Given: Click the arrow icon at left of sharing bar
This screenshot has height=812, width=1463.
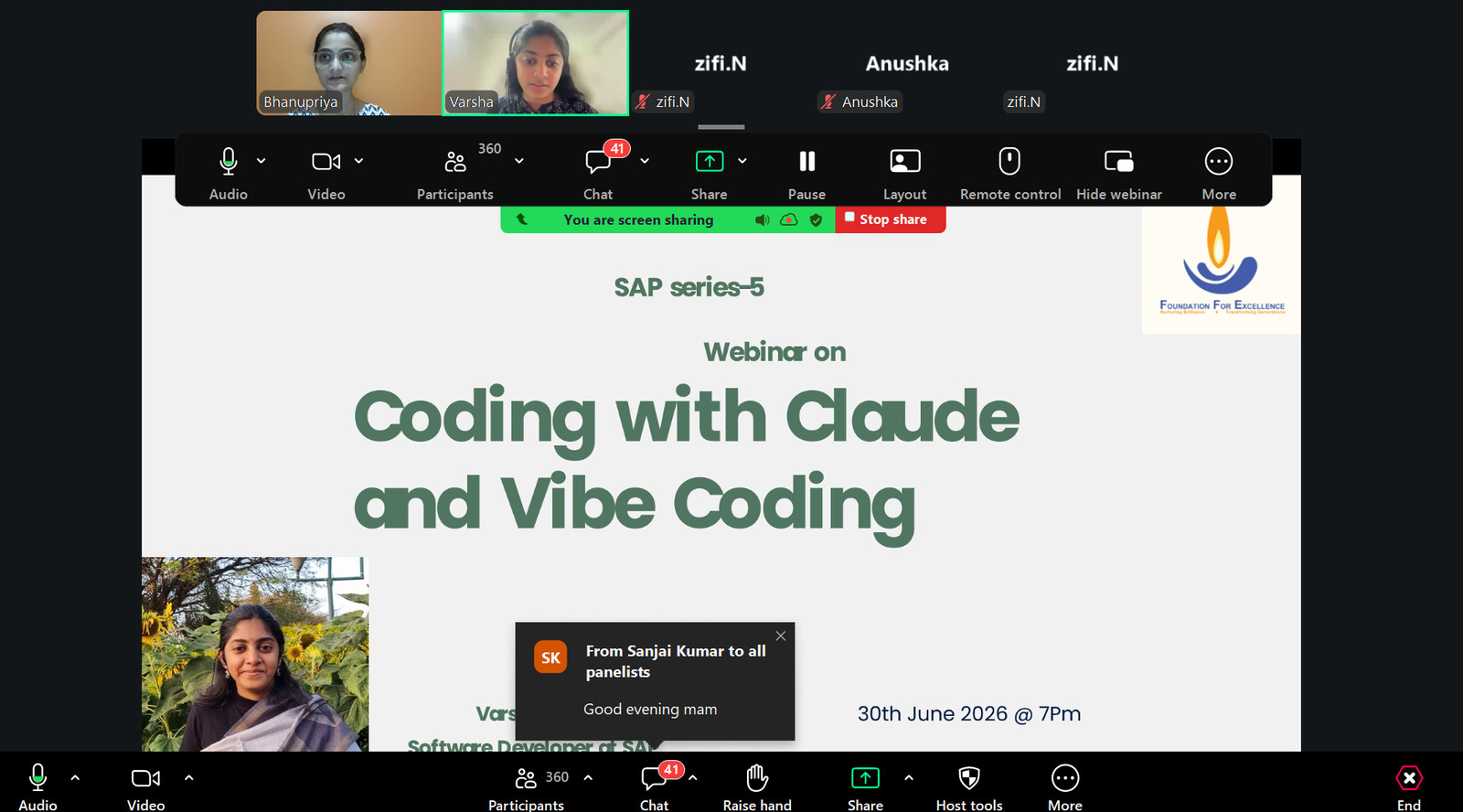Looking at the screenshot, I should pos(522,219).
